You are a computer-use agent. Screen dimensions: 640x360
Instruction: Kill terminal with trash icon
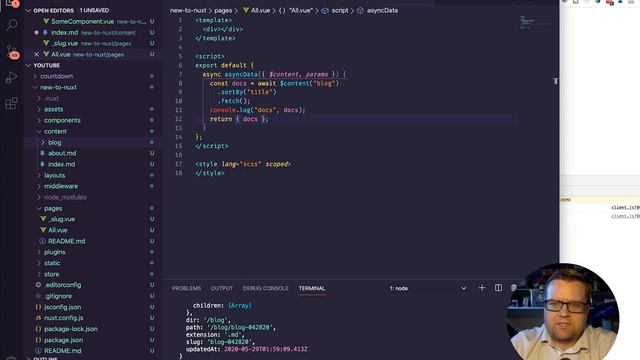pyautogui.click(x=513, y=288)
